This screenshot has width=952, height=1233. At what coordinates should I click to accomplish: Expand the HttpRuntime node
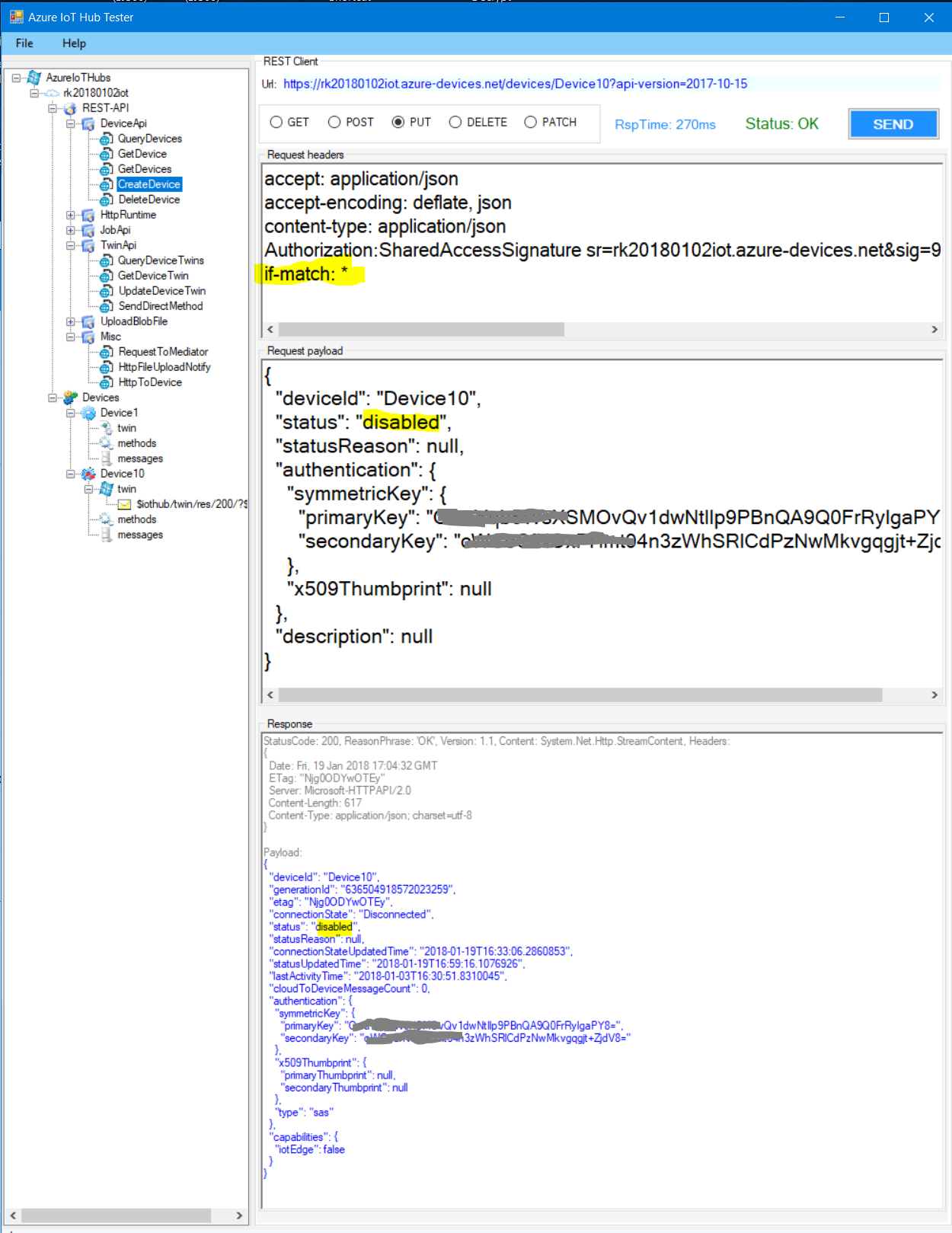coord(71,215)
